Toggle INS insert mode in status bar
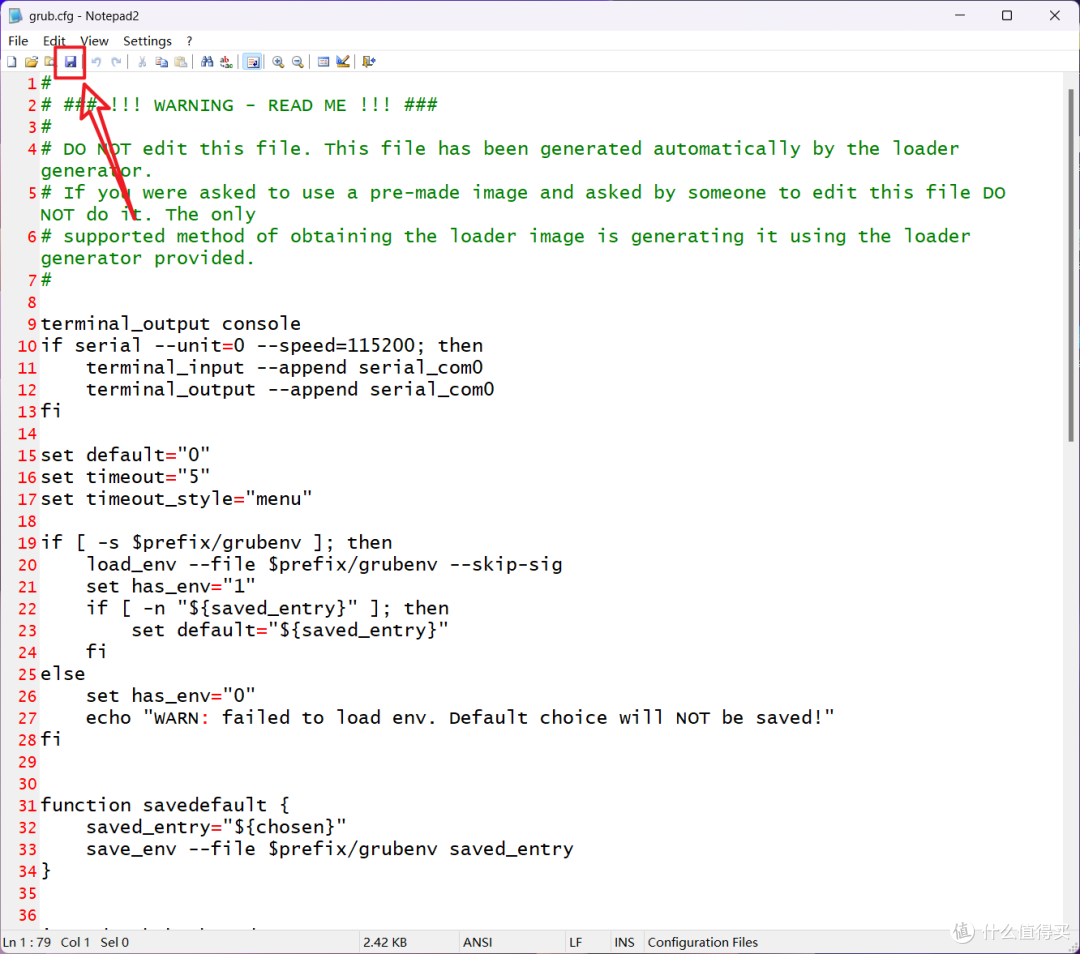This screenshot has height=954, width=1080. [x=624, y=942]
